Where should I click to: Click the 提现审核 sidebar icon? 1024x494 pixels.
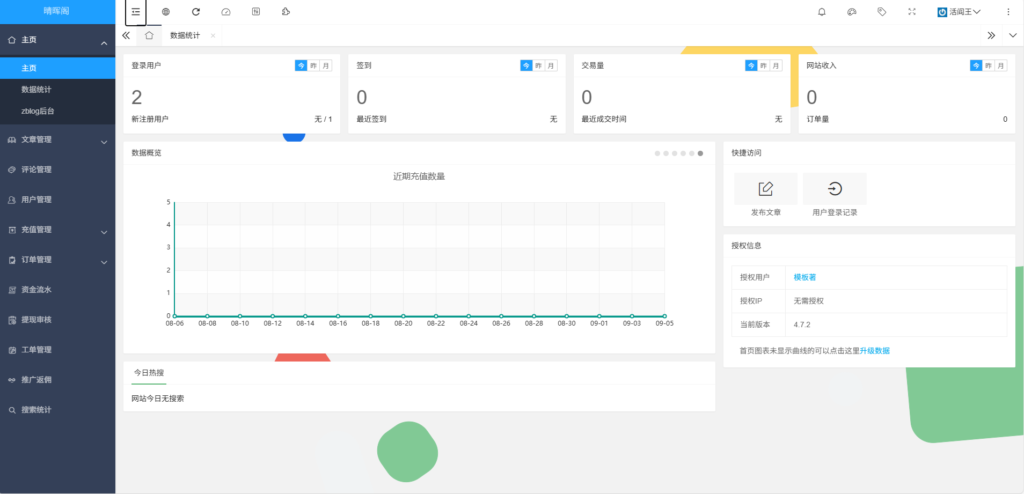coord(11,320)
